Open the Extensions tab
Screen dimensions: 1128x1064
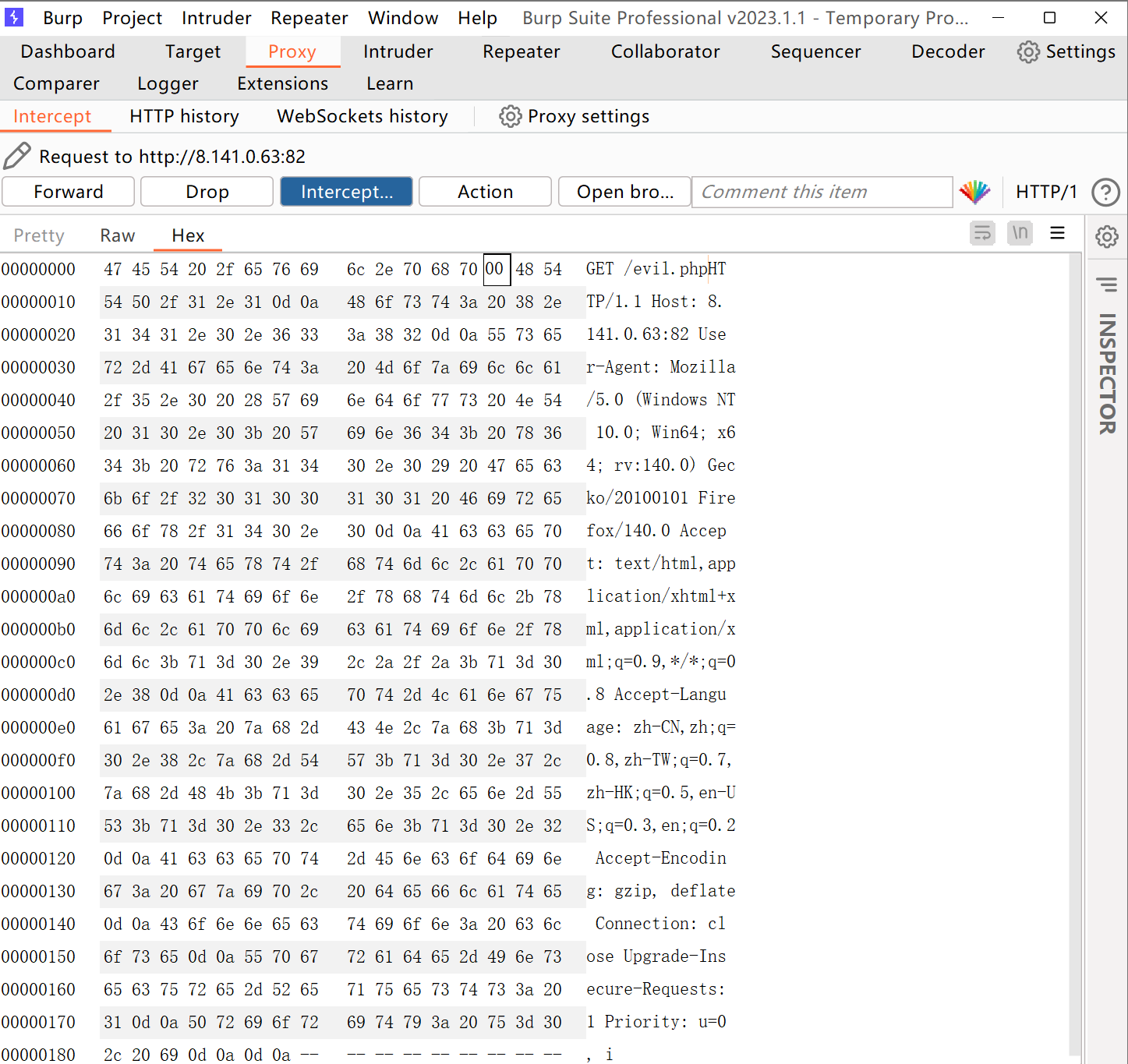[x=282, y=83]
